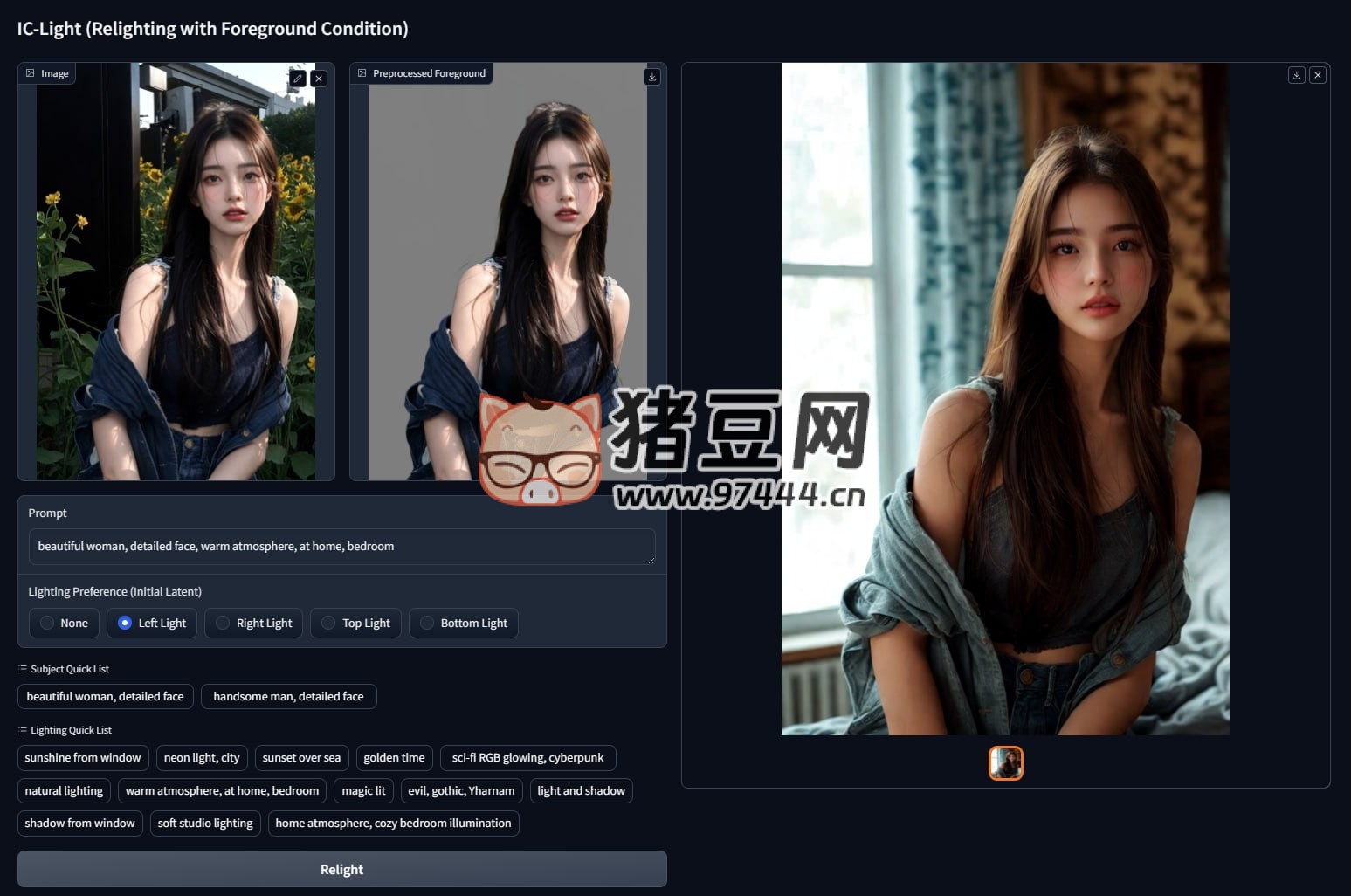Screen dimensions: 1351x896
Task: Click the edit pencil icon on input image
Action: coord(298,79)
